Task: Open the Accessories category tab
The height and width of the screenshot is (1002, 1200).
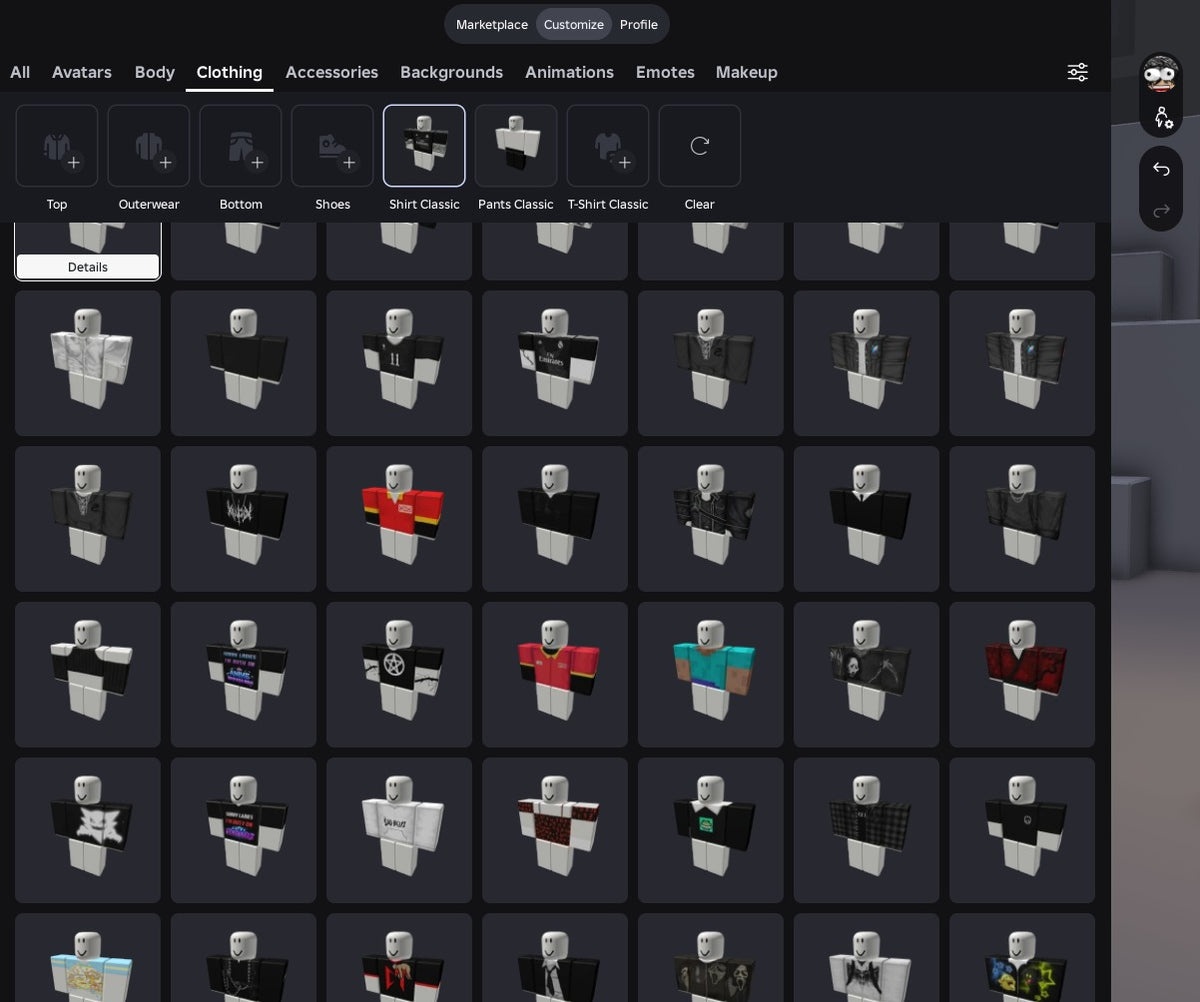Action: (x=332, y=72)
